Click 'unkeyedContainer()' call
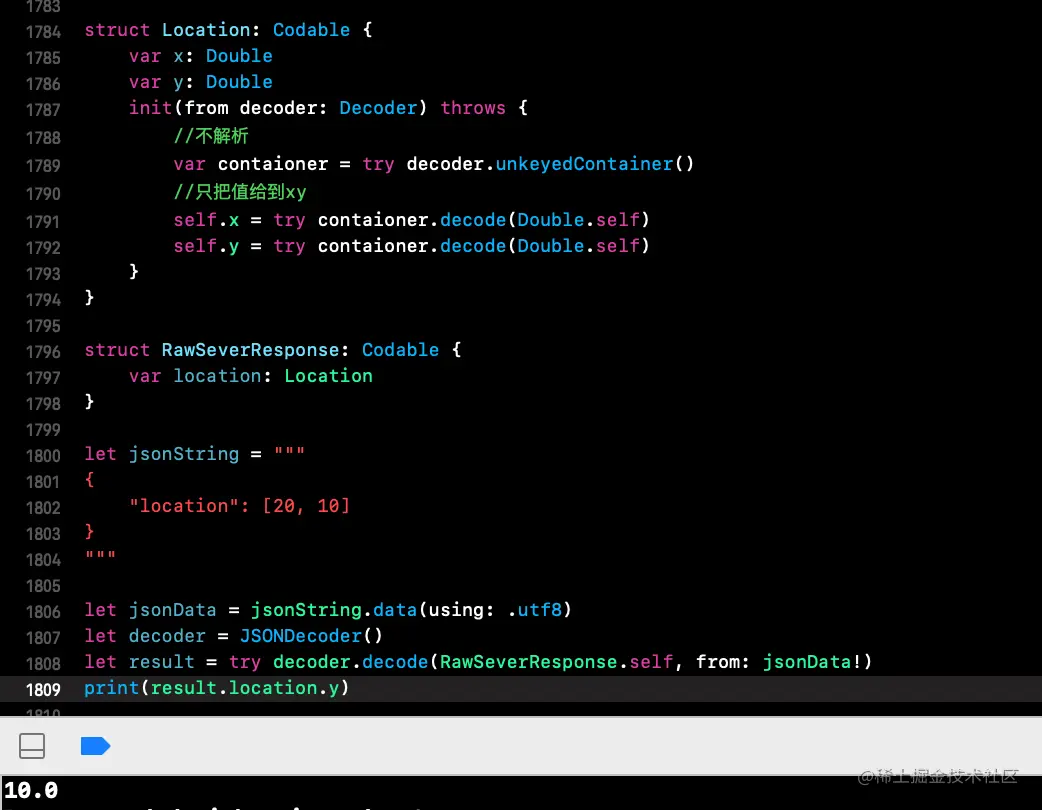 594,164
